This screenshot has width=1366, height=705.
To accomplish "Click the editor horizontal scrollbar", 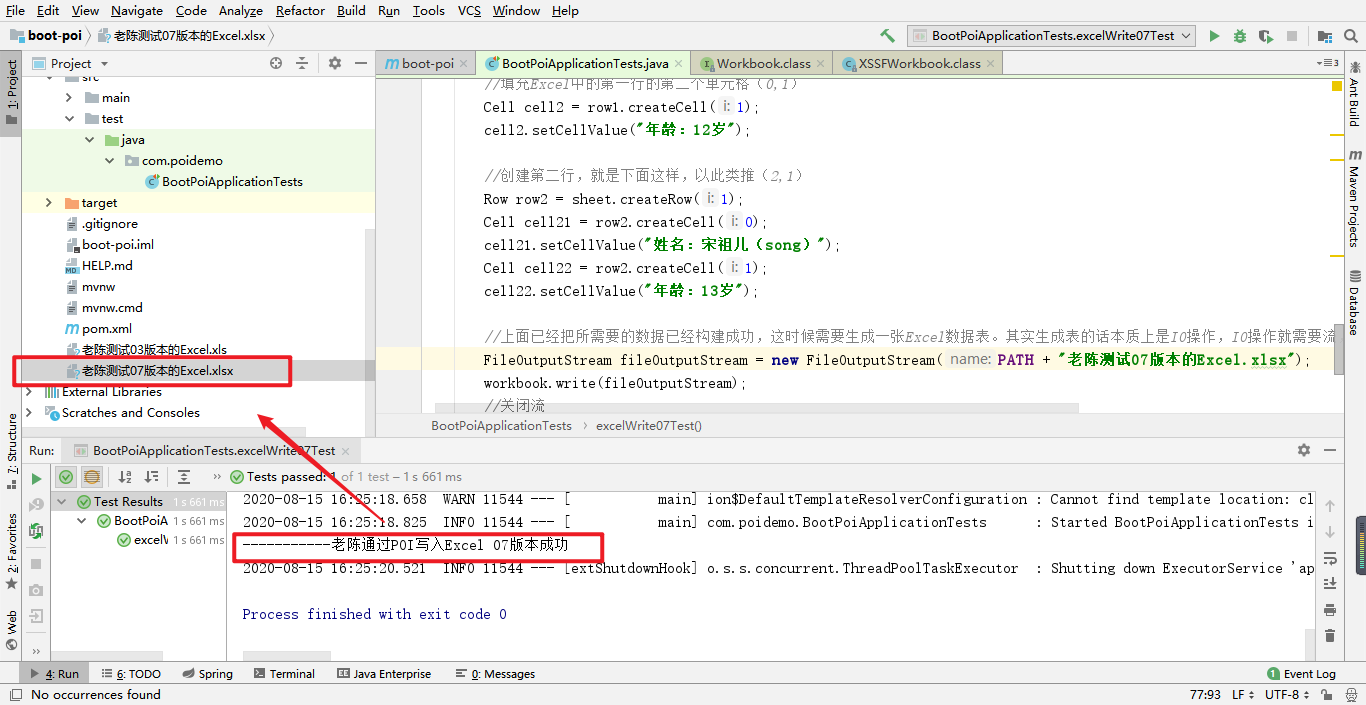I will point(757,408).
